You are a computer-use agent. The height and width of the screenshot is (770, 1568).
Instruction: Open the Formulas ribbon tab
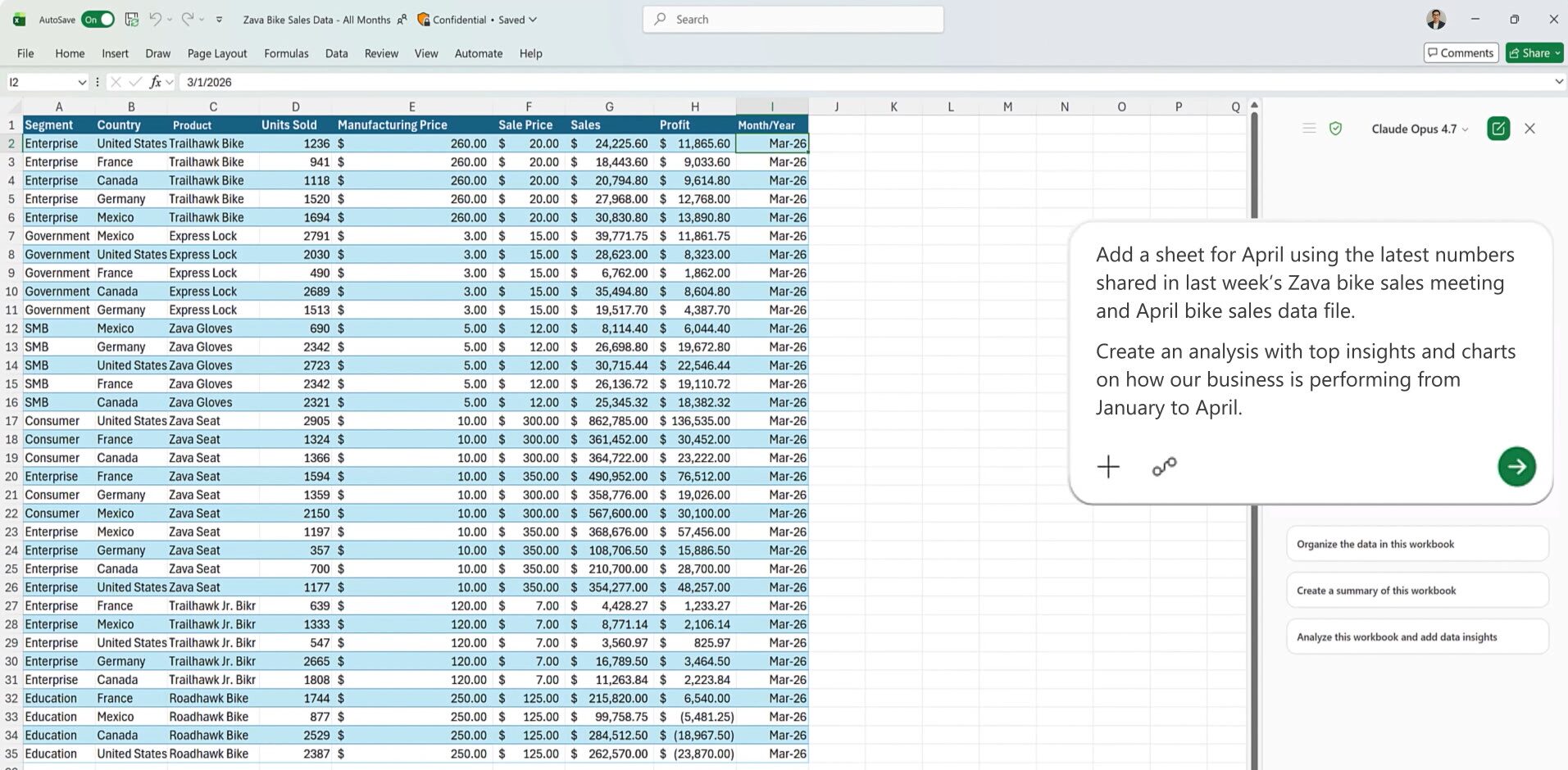click(286, 53)
